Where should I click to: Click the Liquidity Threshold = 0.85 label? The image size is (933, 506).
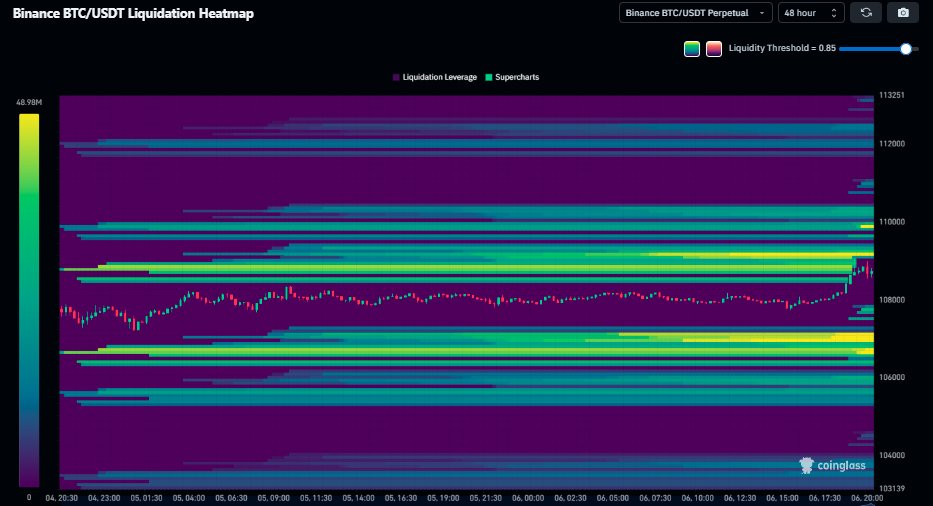coord(782,48)
